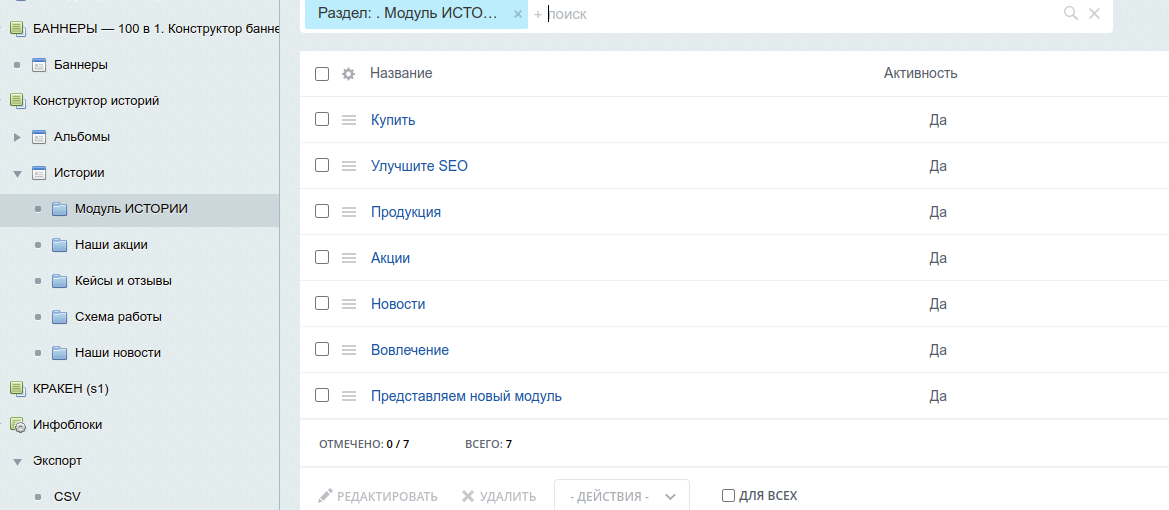Viewport: 1169px width, 510px height.
Task: Open the Продукция story link
Action: pos(406,212)
